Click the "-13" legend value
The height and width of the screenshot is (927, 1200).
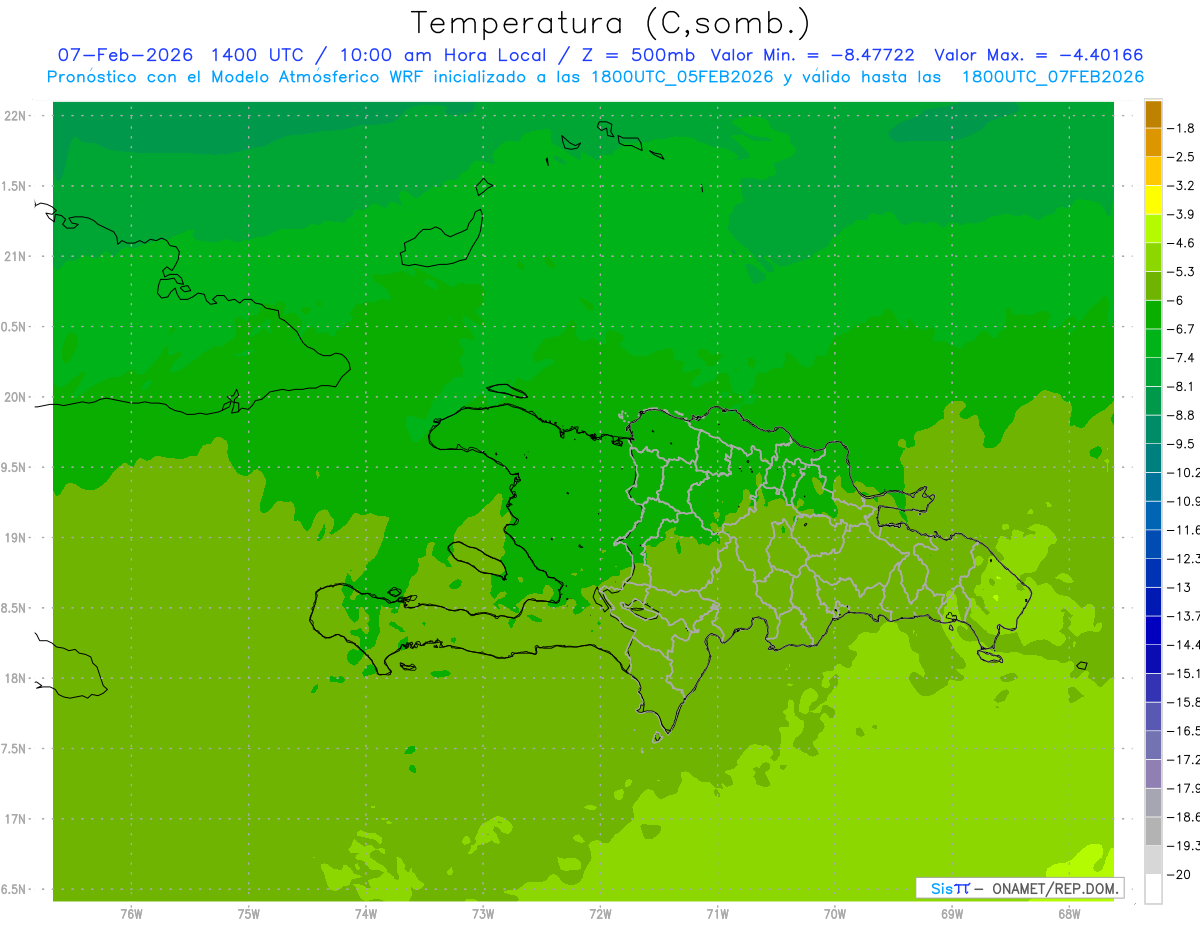1180,587
